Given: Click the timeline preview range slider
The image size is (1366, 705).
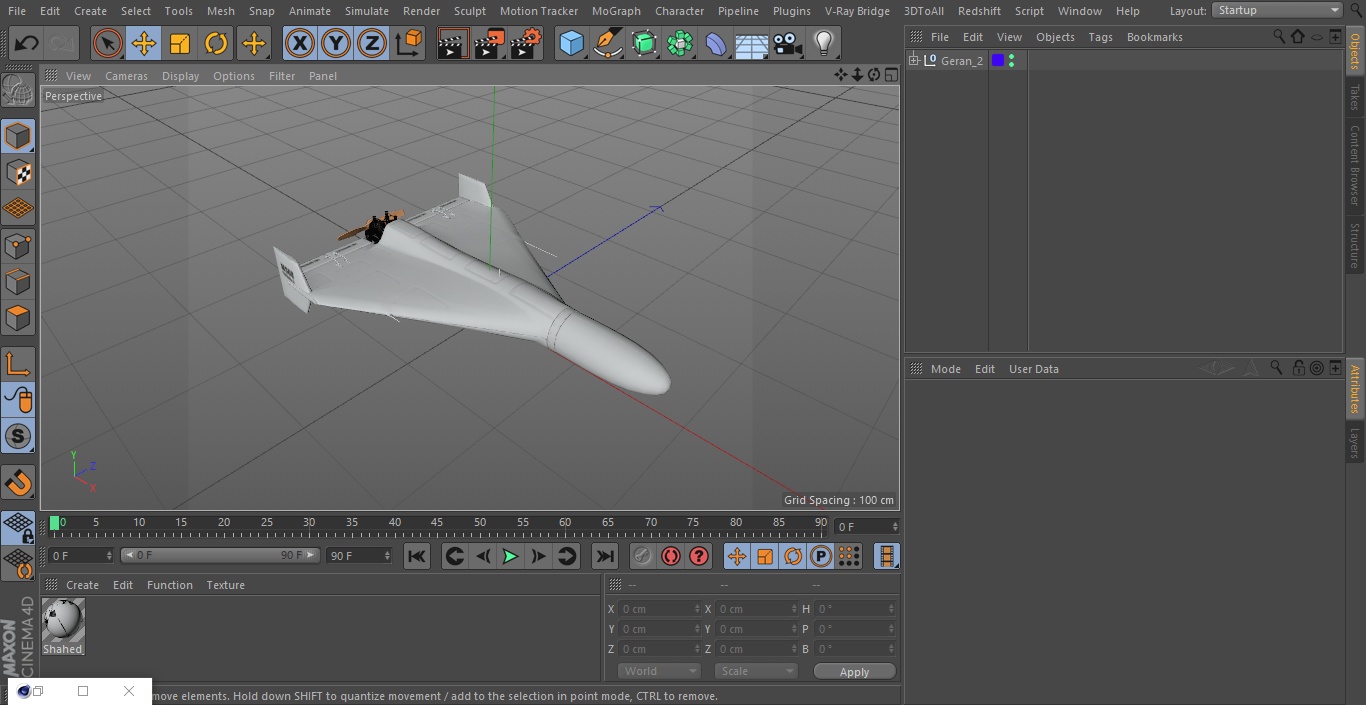Looking at the screenshot, I should point(220,555).
